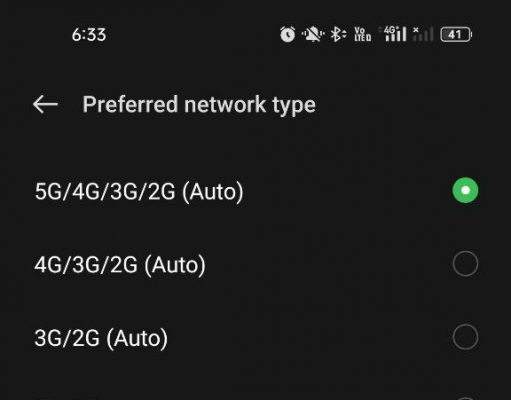Tap the number 41 inside battery indicator
The image size is (511, 400).
(x=454, y=34)
